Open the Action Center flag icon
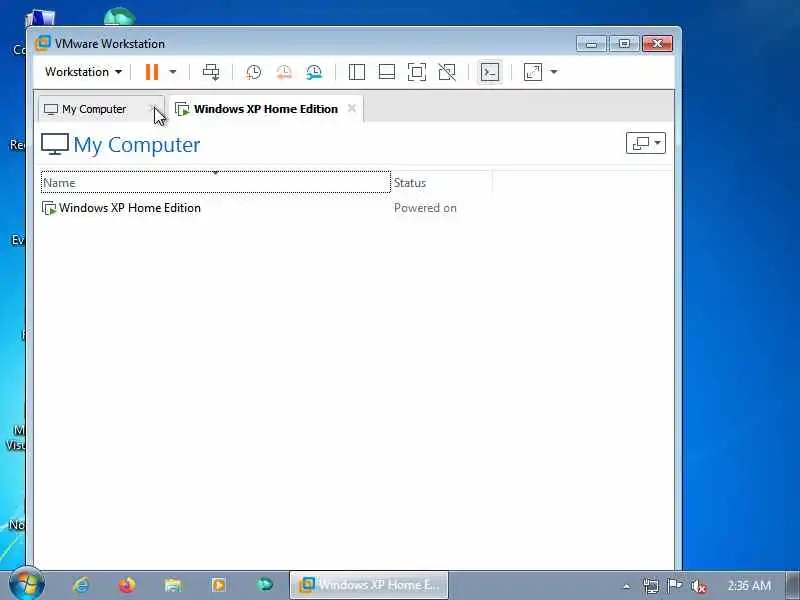Viewport: 800px width, 600px height. coord(674,586)
